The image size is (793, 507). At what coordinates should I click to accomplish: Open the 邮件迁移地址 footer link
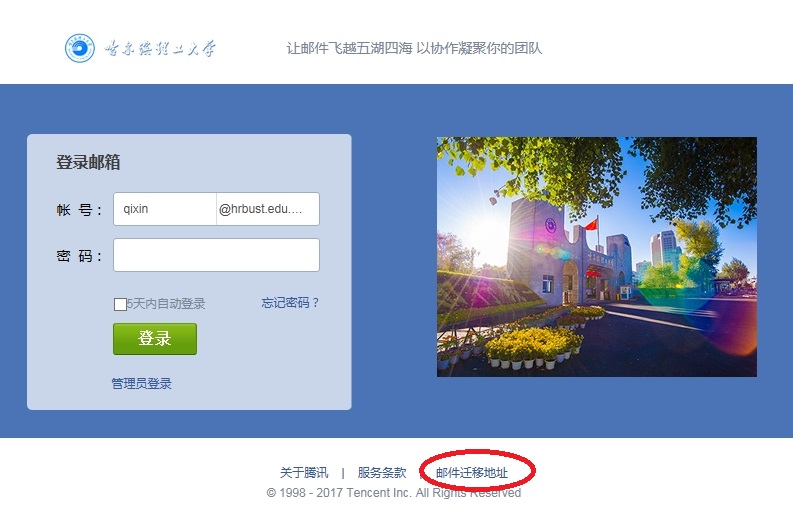[x=472, y=473]
